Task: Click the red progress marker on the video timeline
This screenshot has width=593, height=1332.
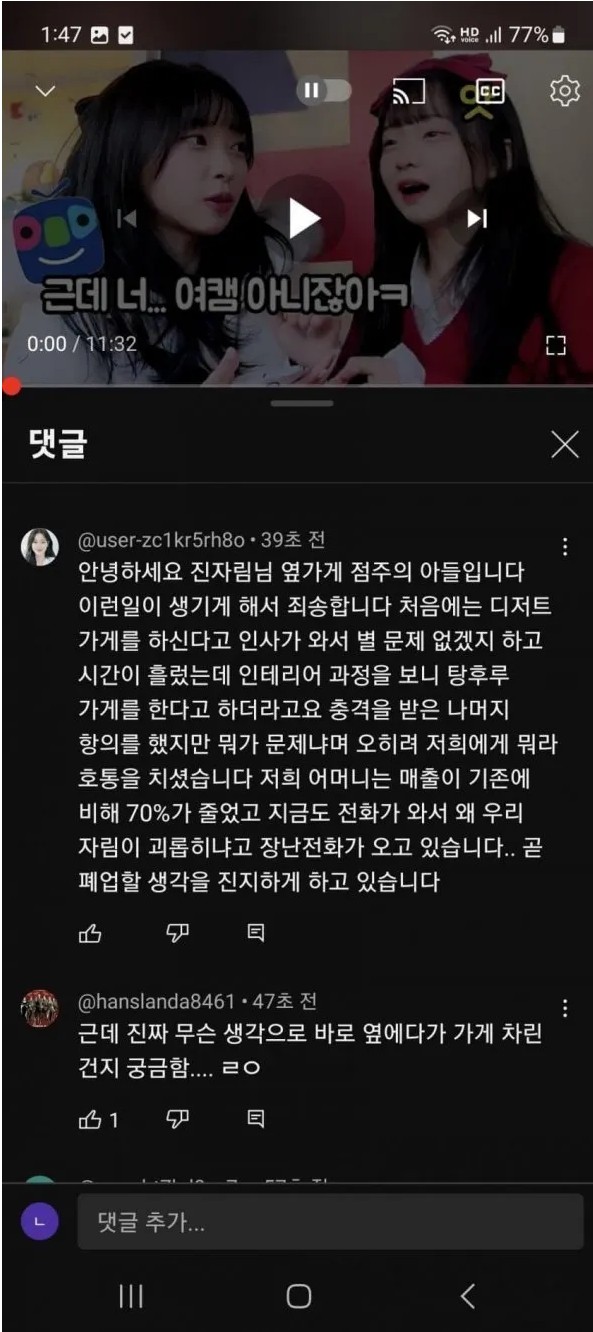Action: pos(11,385)
